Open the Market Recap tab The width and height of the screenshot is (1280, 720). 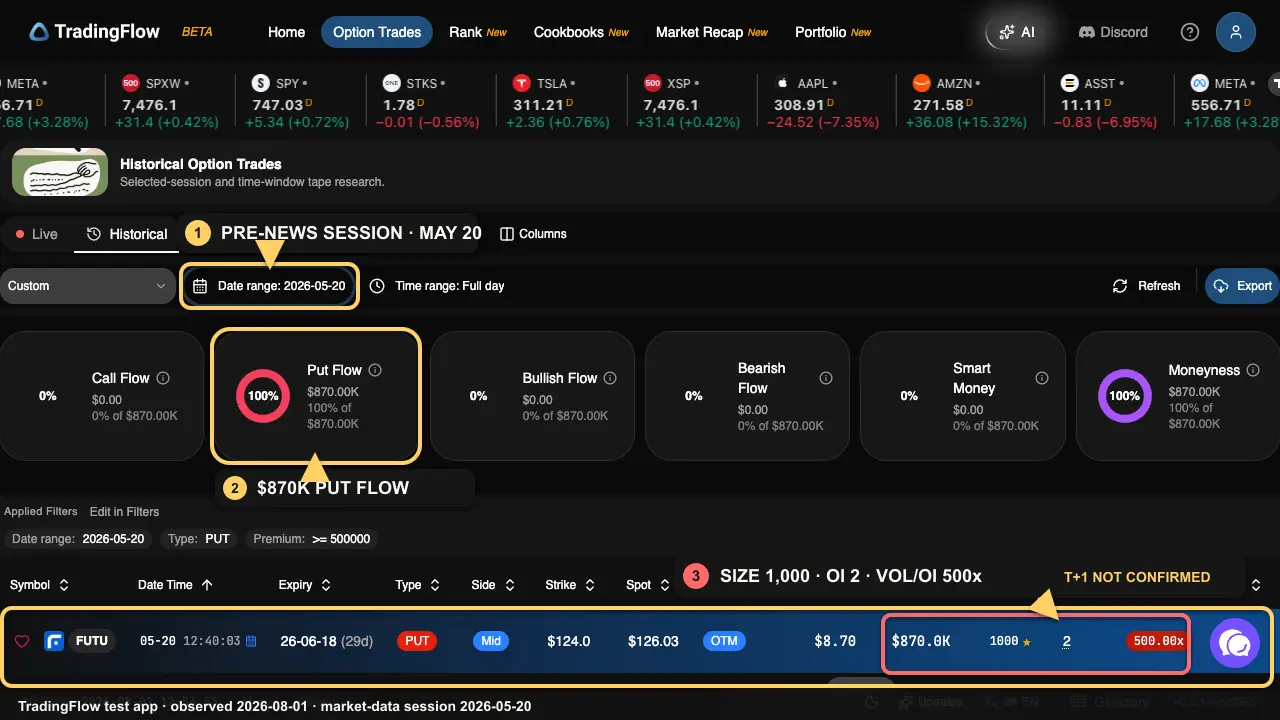pos(712,32)
